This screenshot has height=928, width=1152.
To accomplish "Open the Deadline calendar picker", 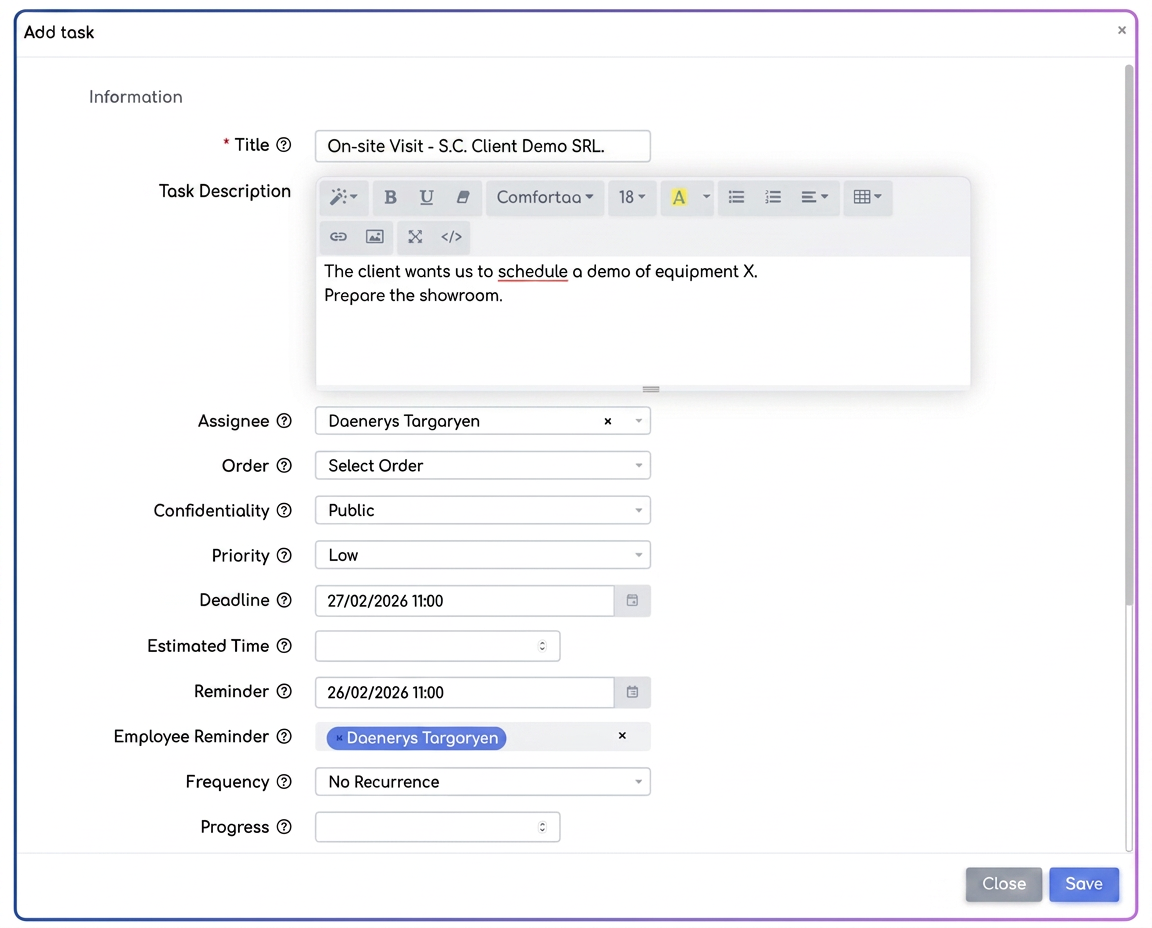I will point(632,600).
